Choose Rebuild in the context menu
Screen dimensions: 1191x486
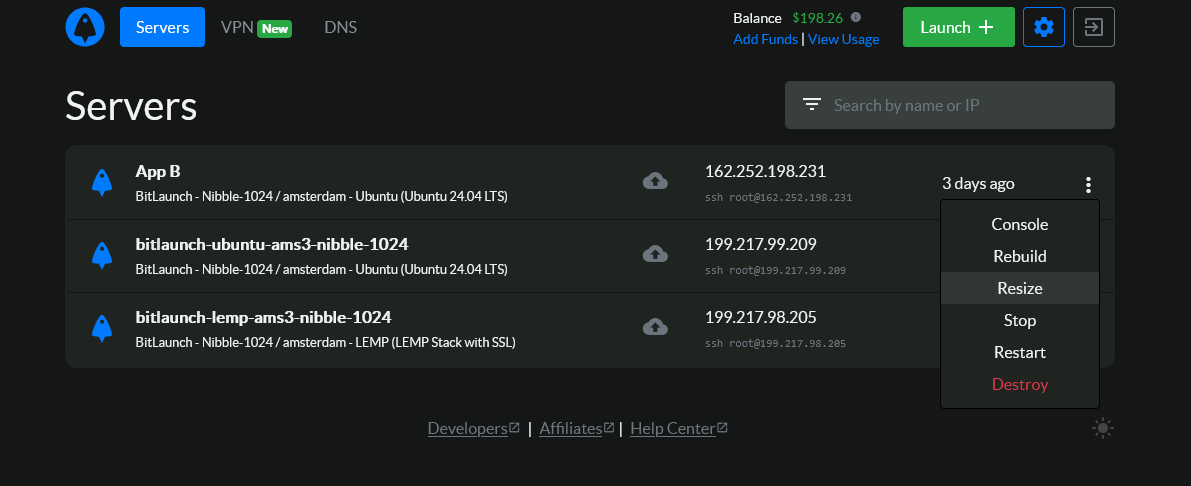(1019, 256)
